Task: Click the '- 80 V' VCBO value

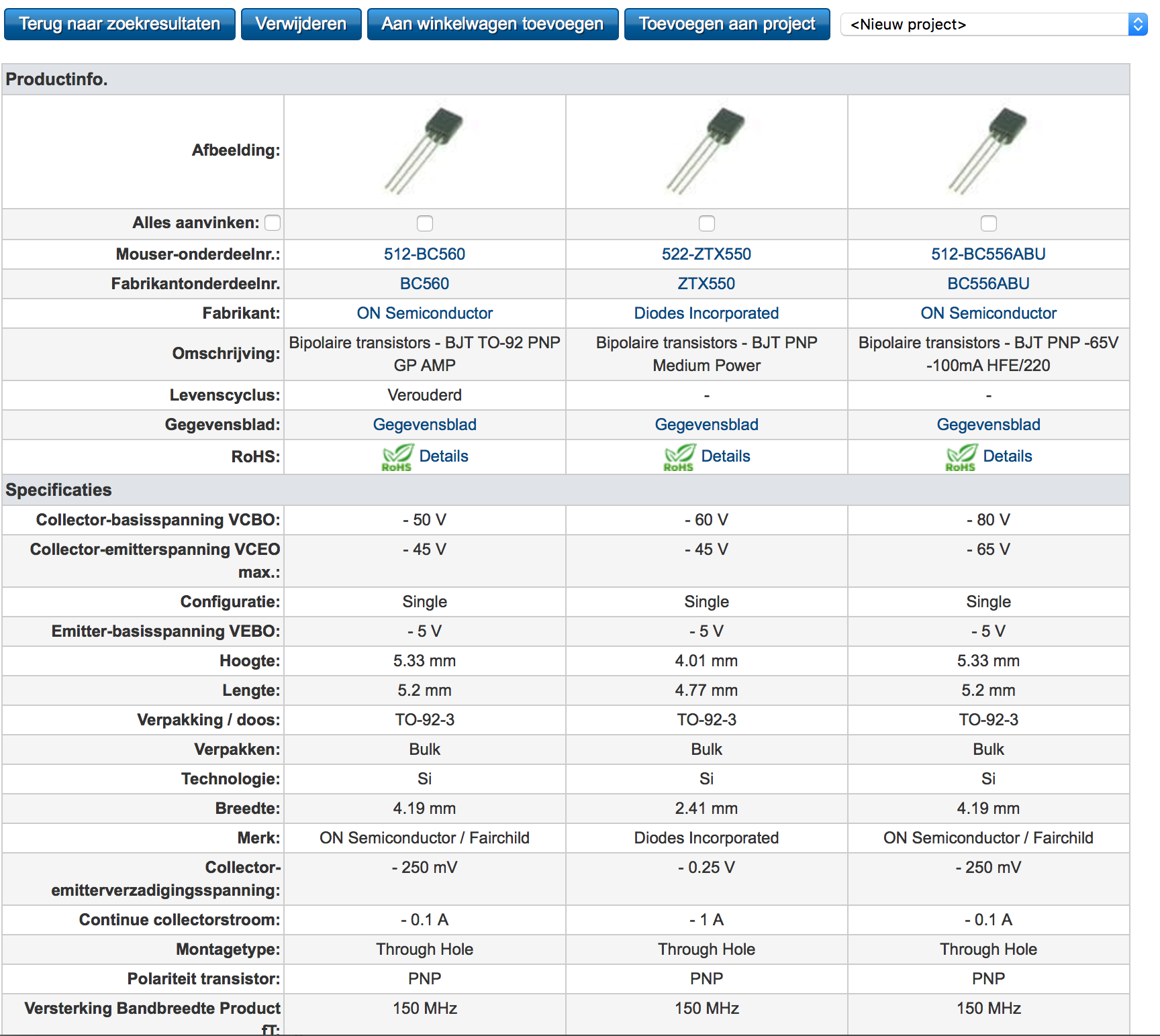Action: 988,520
